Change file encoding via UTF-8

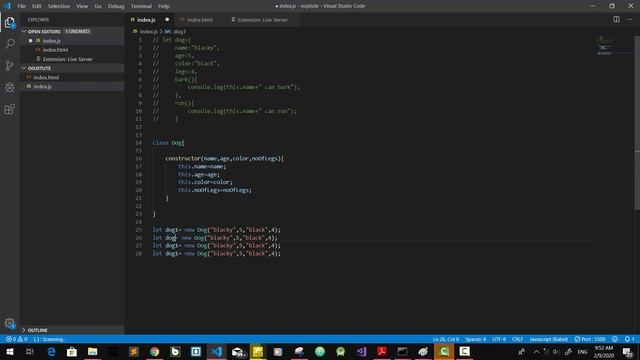(x=499, y=339)
